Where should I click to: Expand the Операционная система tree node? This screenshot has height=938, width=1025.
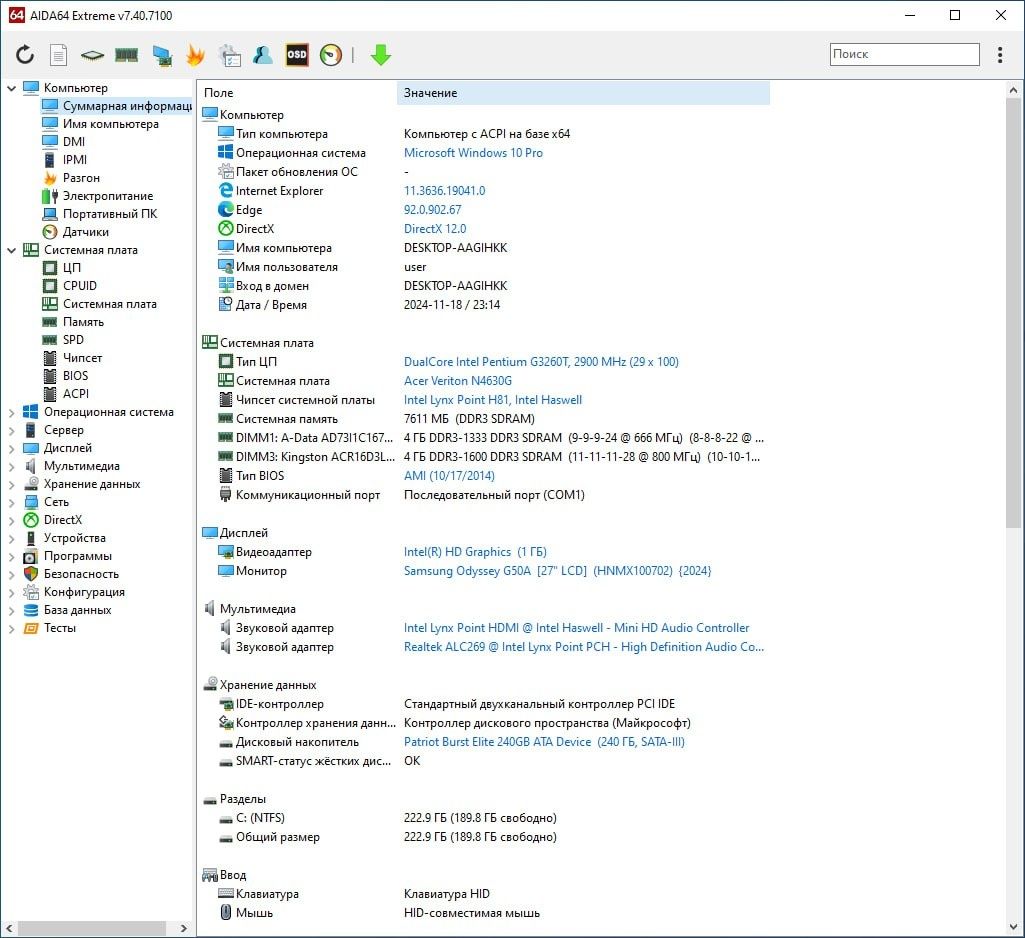(11, 412)
